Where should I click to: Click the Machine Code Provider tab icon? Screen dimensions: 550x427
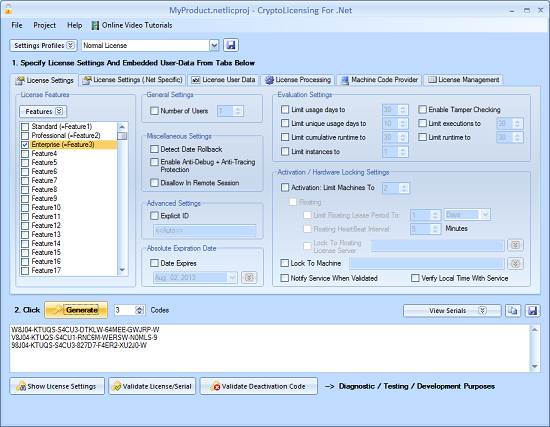pos(345,80)
